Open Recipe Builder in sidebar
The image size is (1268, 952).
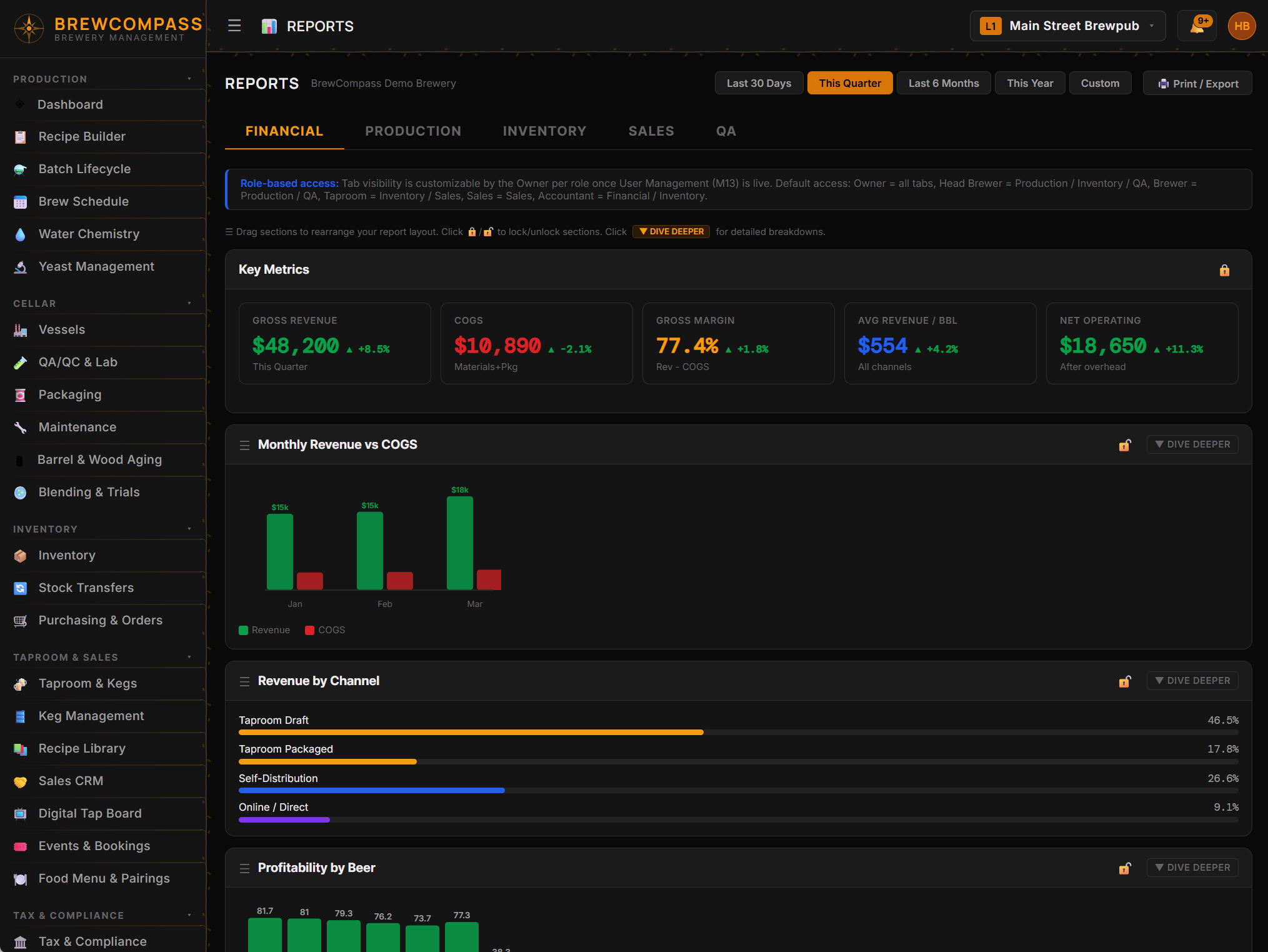[103, 136]
